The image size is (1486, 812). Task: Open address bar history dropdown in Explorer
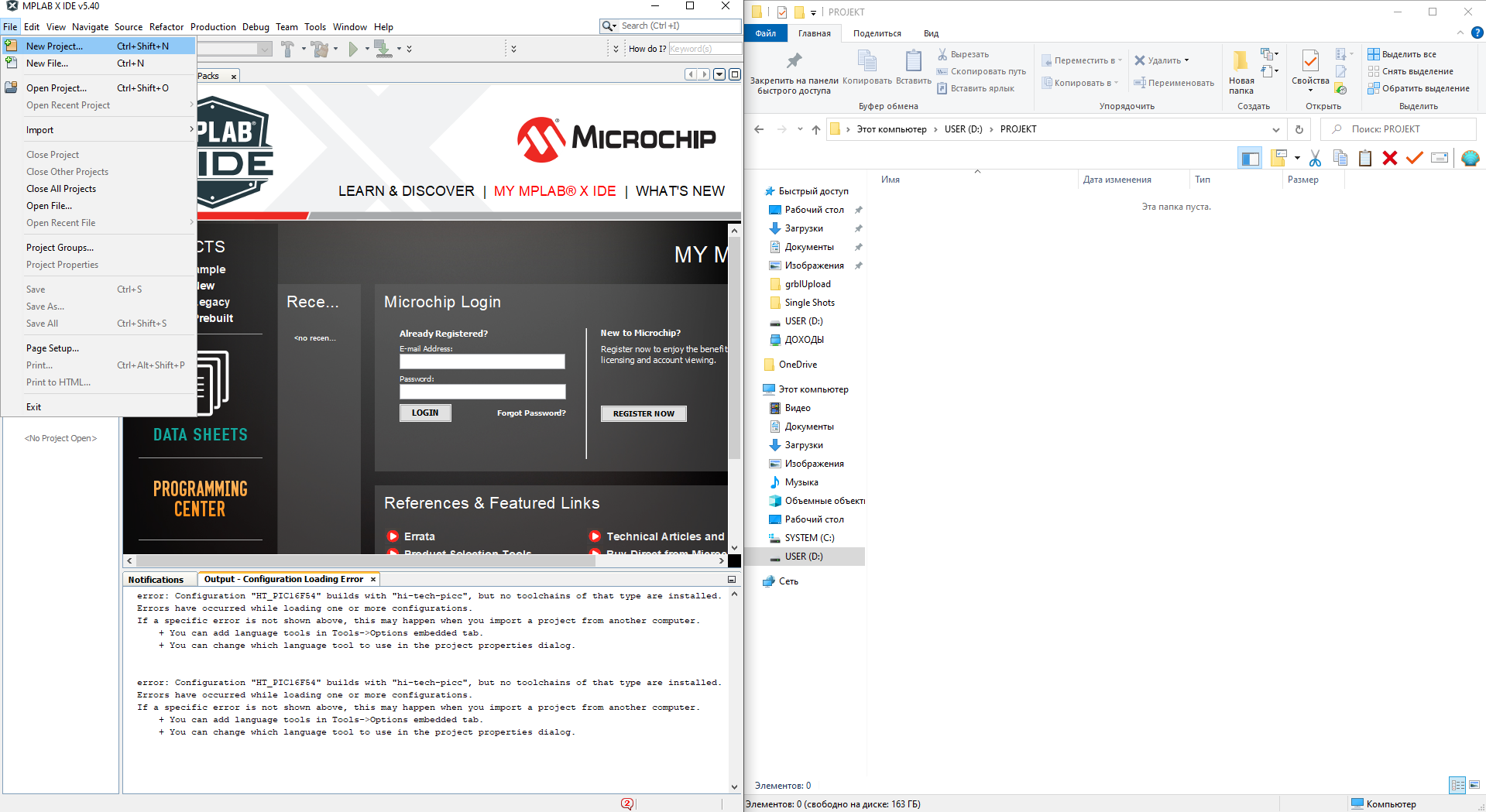1276,129
